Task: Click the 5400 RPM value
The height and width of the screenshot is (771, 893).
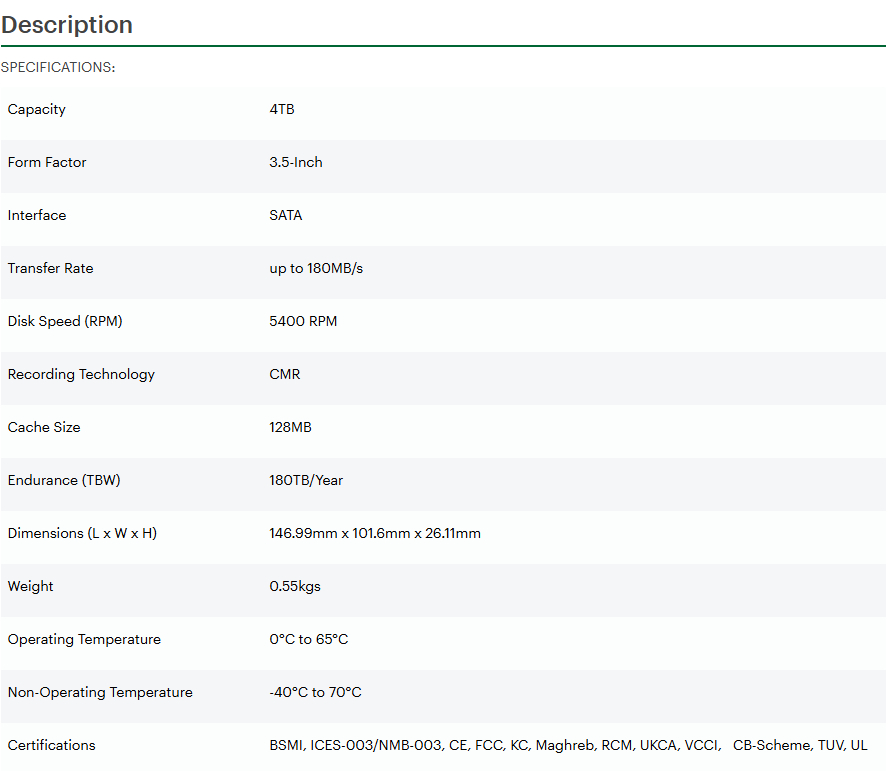Action: 303,322
